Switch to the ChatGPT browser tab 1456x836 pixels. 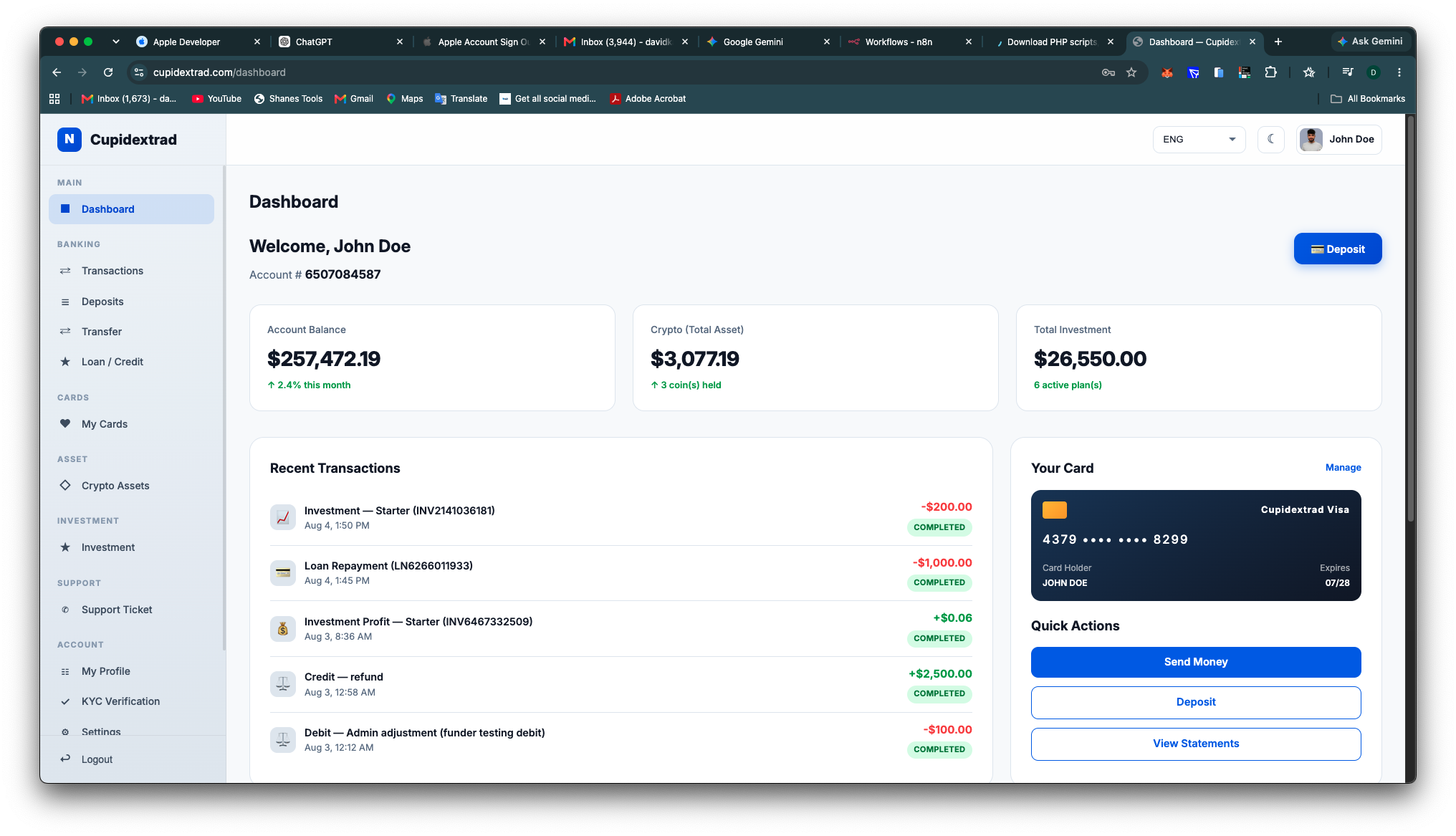point(341,42)
